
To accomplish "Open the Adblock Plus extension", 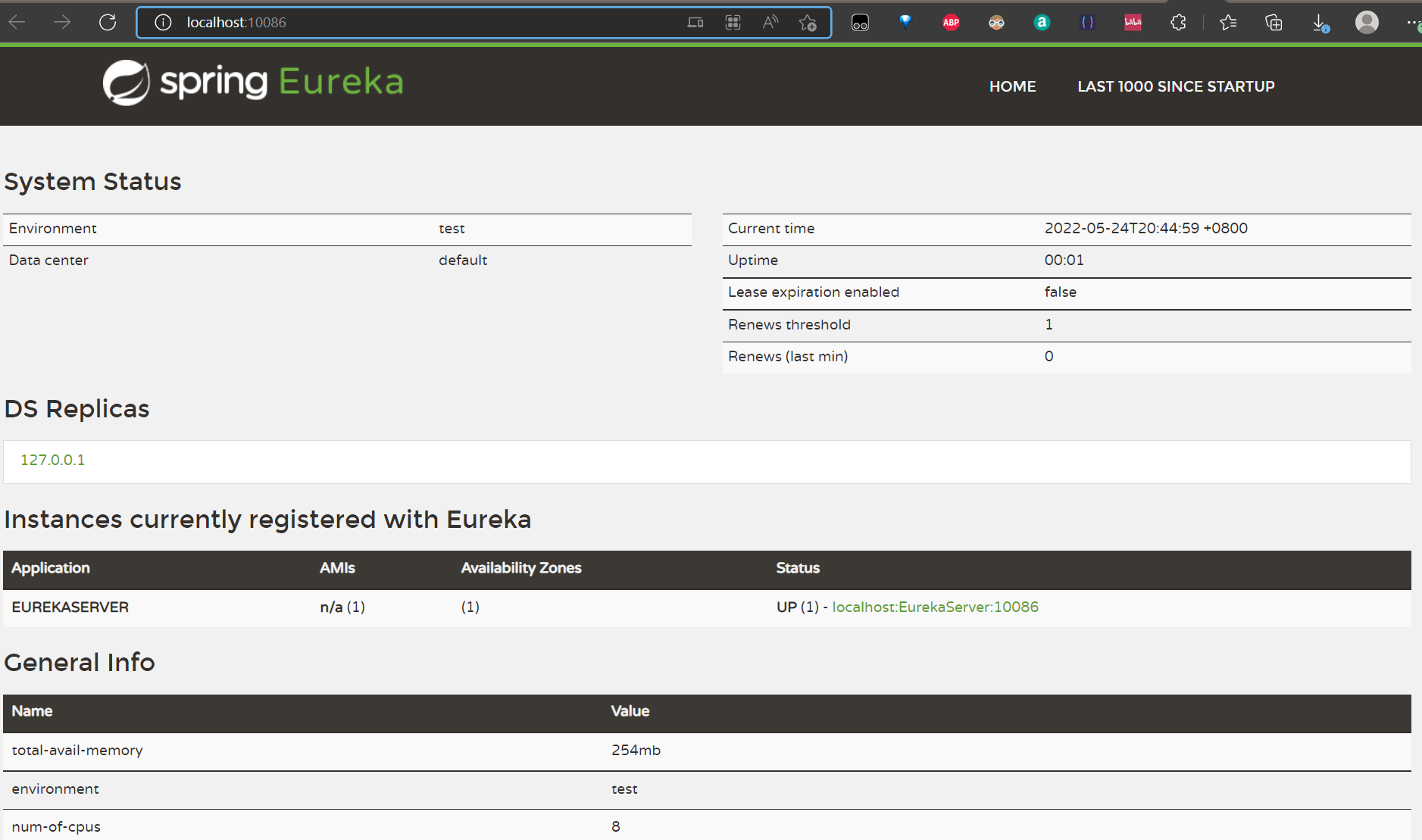I will click(x=951, y=23).
